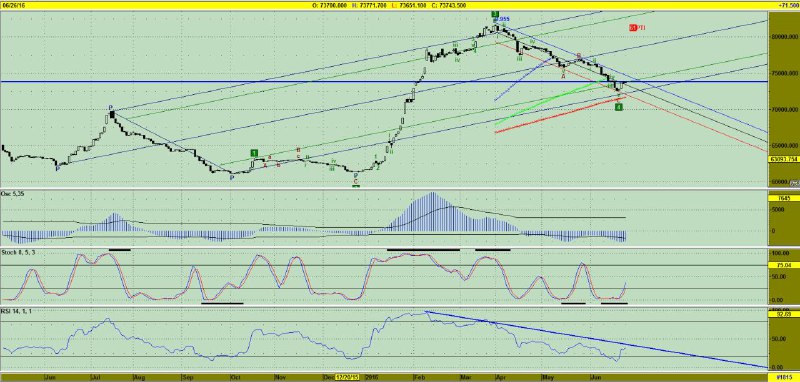The width and height of the screenshot is (800, 382).
Task: Select the green wave 1 marker box
Action: click(254, 153)
